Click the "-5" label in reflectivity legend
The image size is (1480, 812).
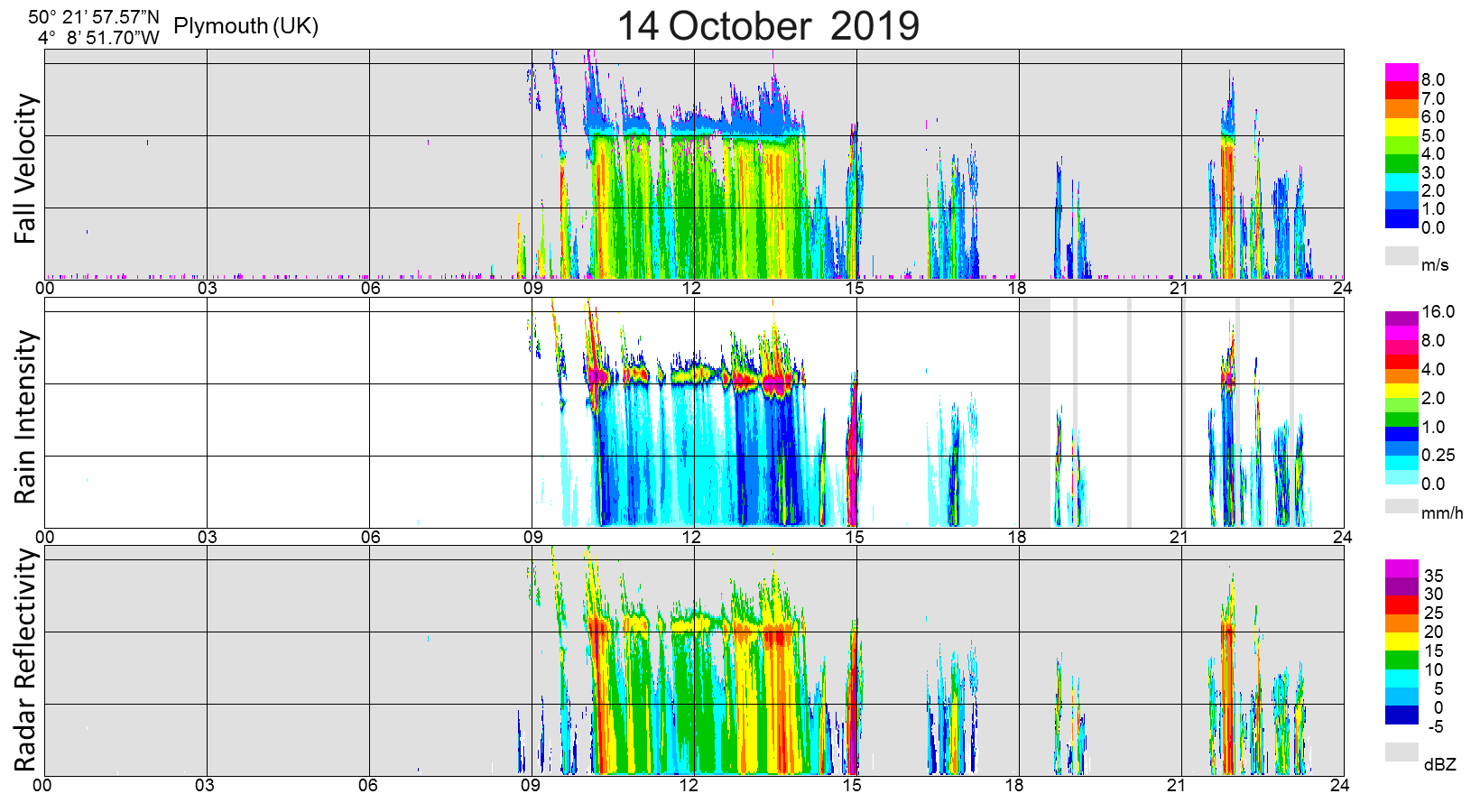pyautogui.click(x=1436, y=727)
